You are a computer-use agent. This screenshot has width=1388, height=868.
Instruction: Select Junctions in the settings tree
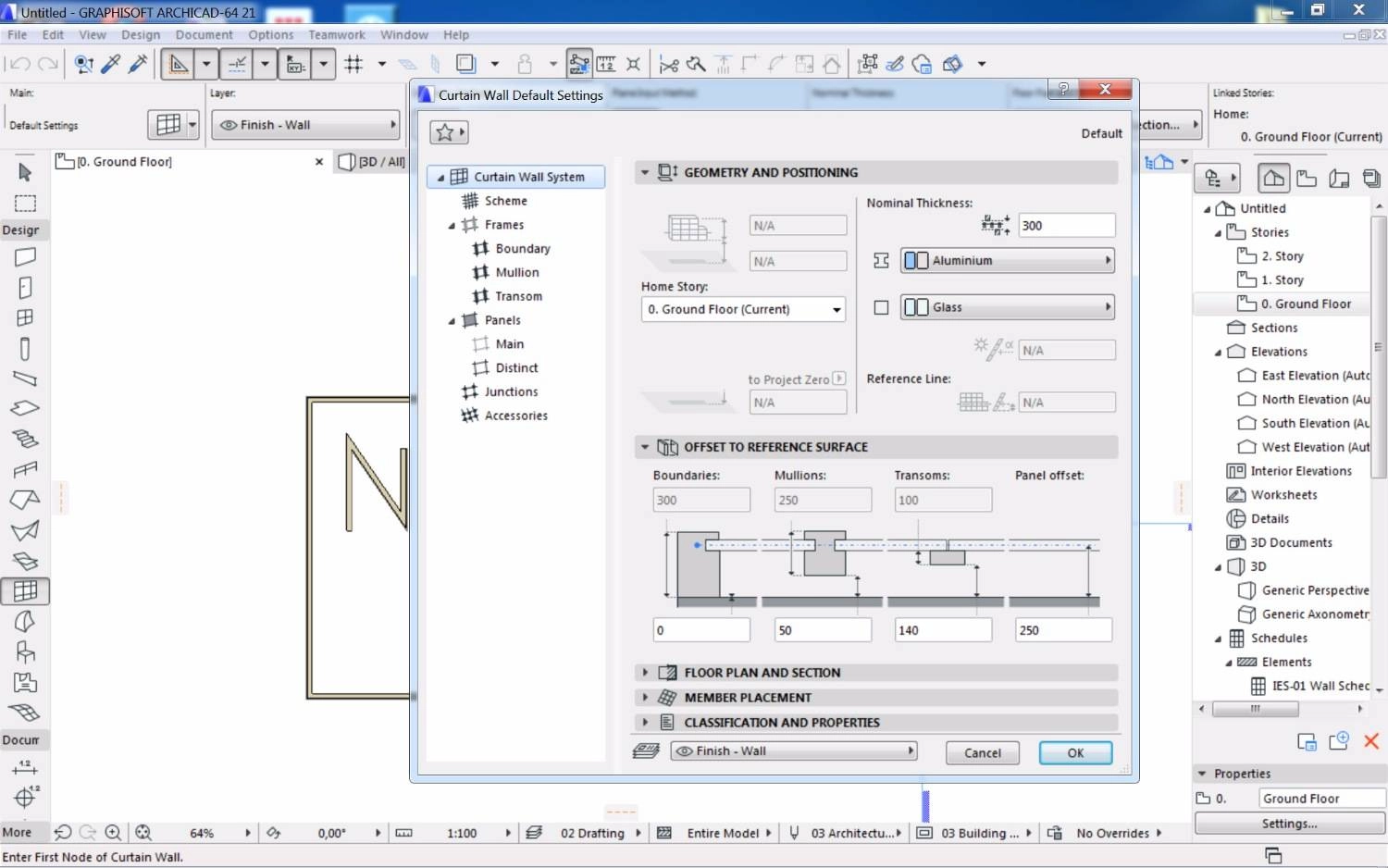pyautogui.click(x=511, y=391)
